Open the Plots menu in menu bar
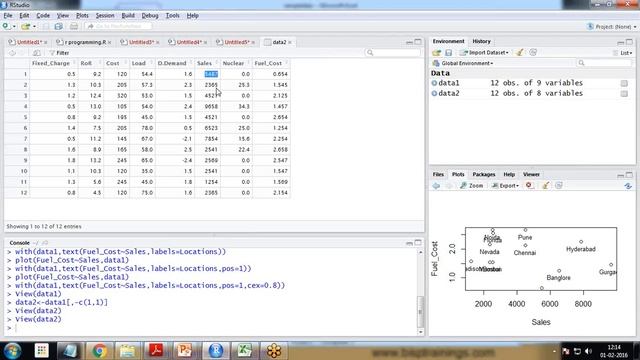Viewport: 640px width, 360px height. tap(82, 16)
